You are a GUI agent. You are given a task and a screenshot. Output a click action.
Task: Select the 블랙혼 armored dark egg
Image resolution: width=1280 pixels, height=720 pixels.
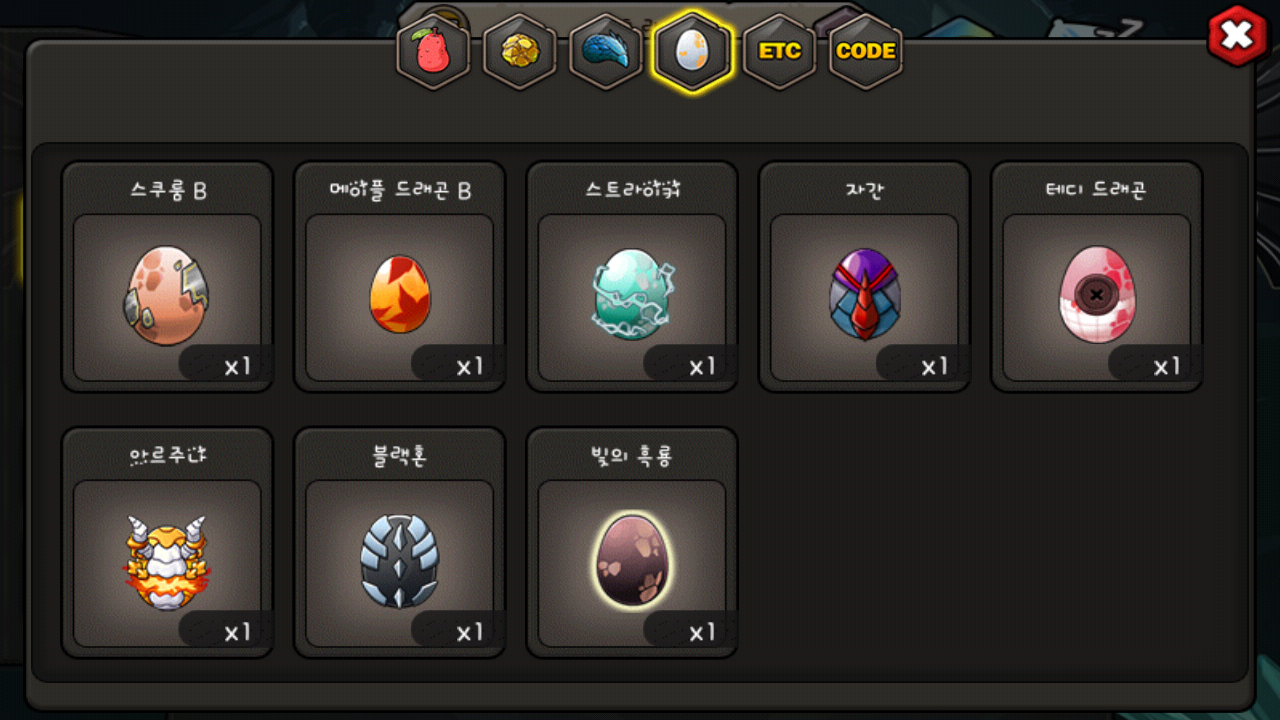click(x=400, y=561)
